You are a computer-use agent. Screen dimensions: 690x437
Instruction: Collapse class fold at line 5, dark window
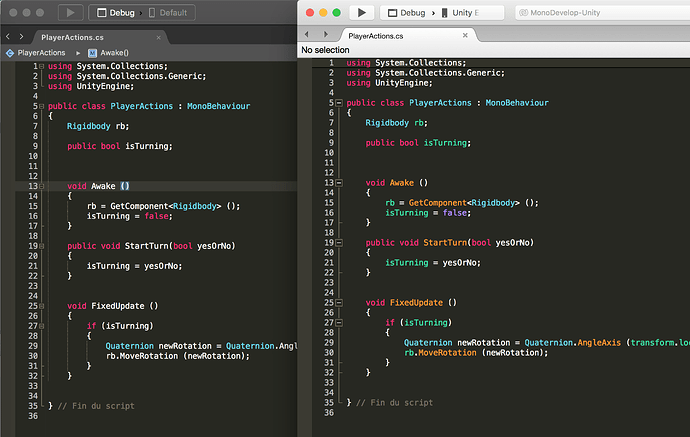tap(41, 106)
